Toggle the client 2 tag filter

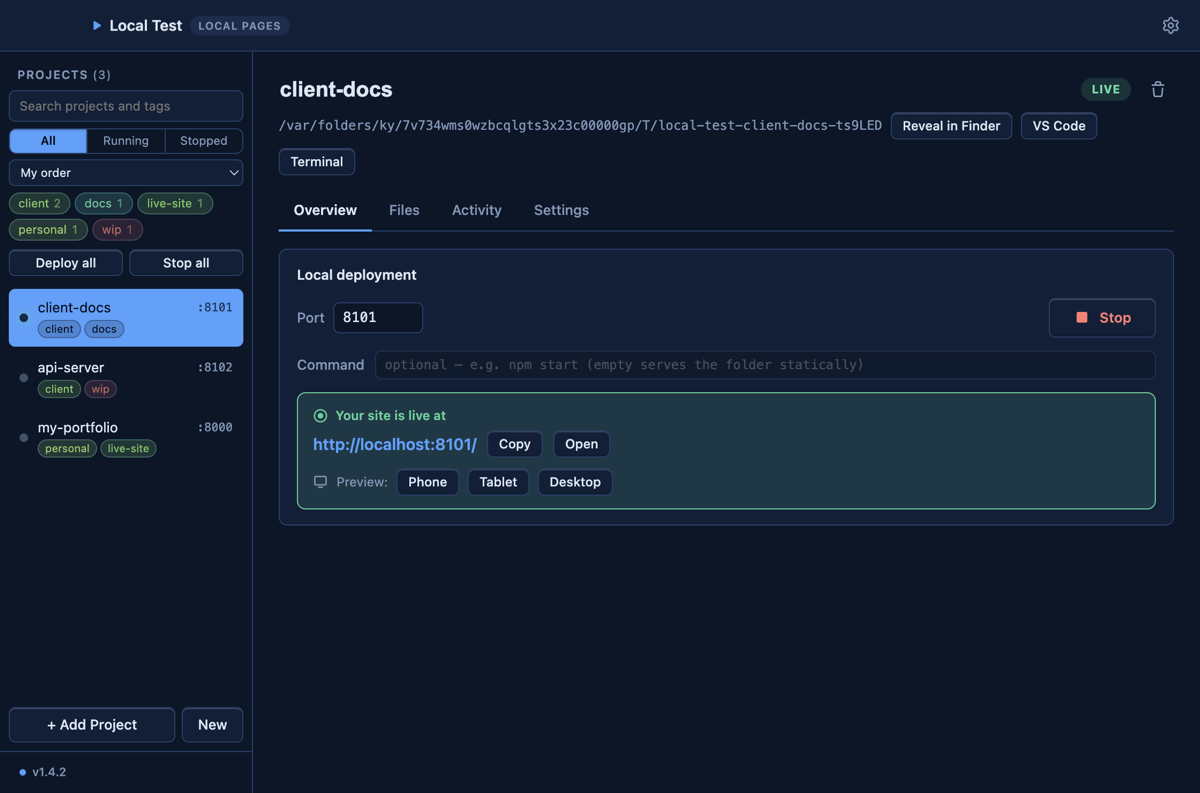click(40, 203)
